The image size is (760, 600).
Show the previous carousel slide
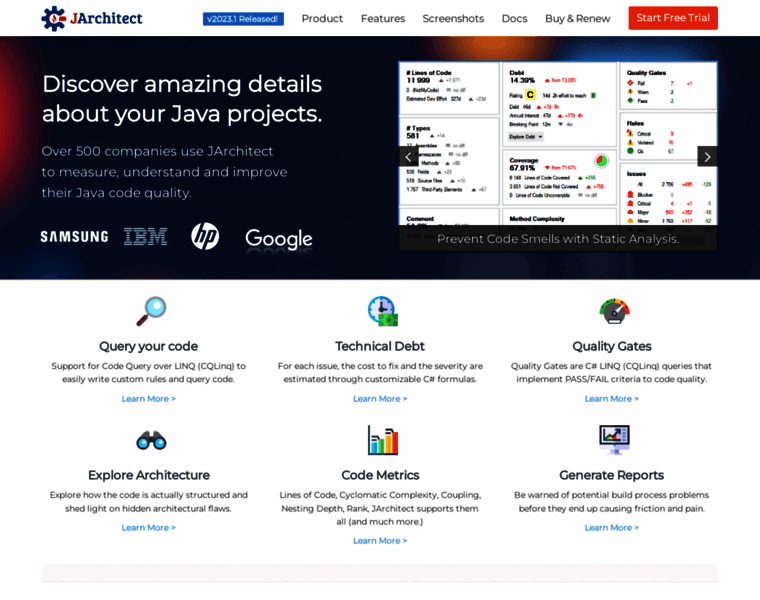pos(408,157)
